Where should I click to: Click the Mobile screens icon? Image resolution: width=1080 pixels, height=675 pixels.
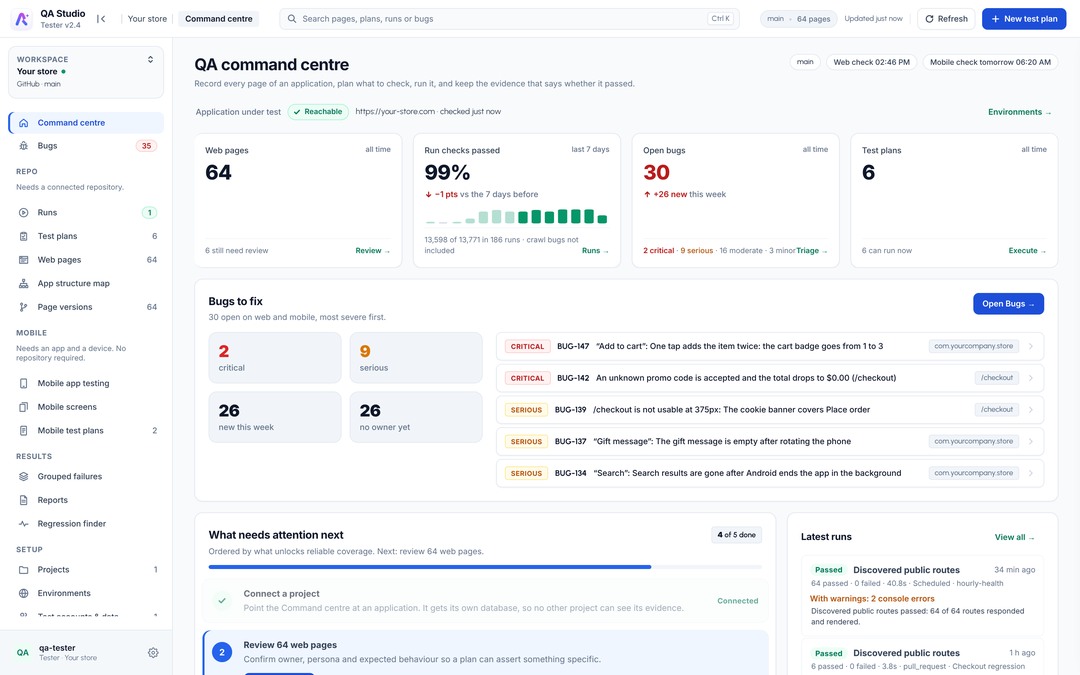coord(23,407)
